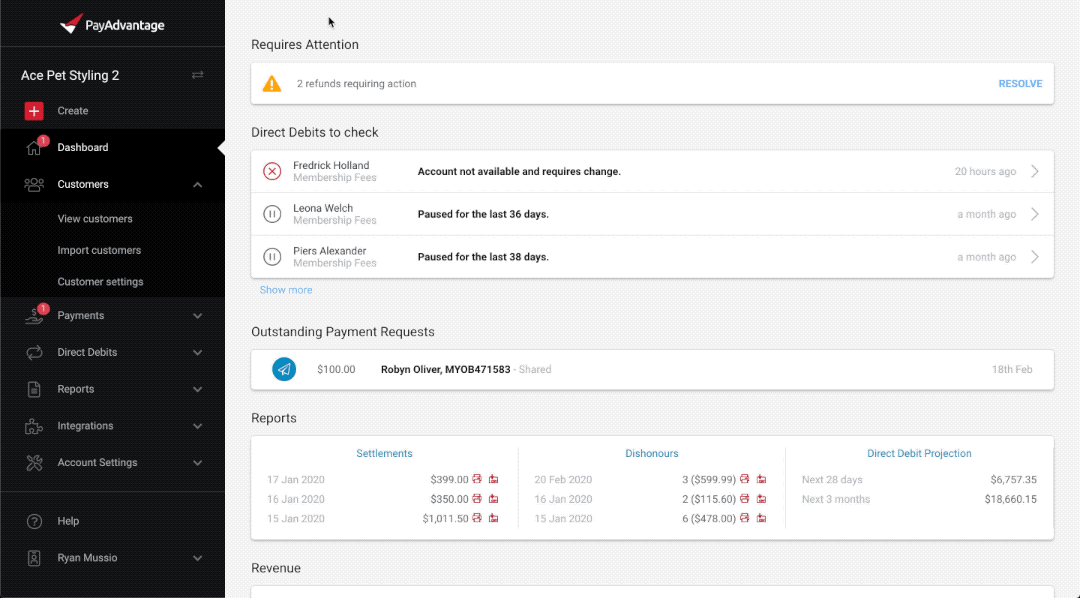Click '2 refunds requiring action' text

pyautogui.click(x=356, y=84)
